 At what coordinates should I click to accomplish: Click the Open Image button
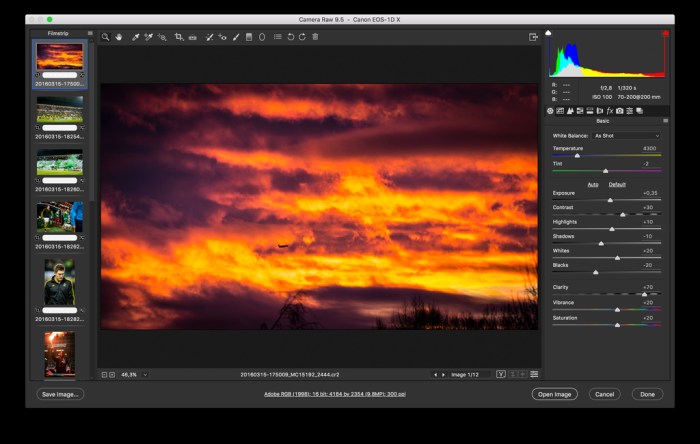tap(554, 394)
